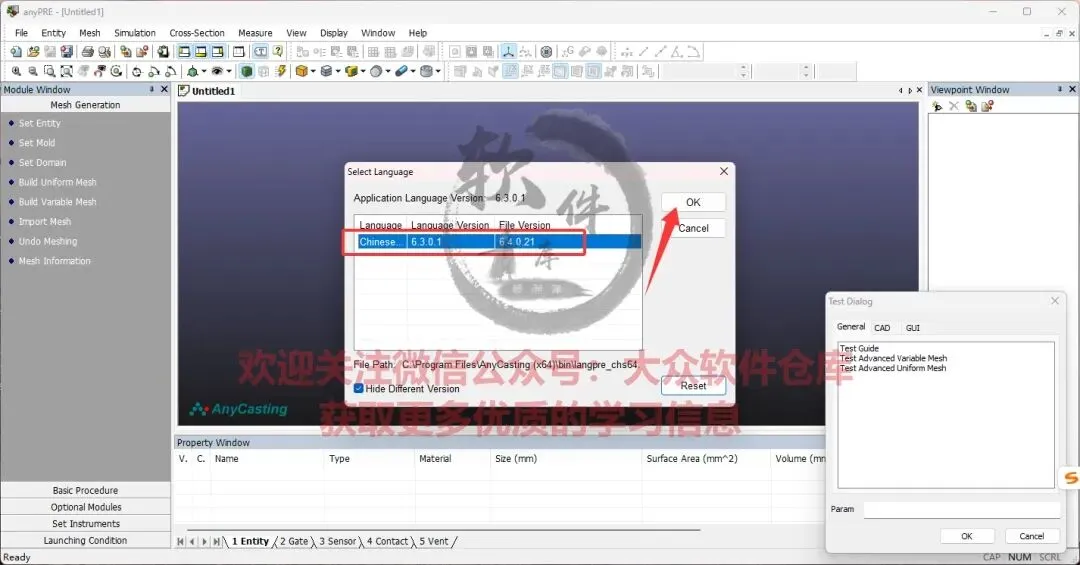Click the clipboard paste icon in toolbar
This screenshot has width=1080, height=565.
click(163, 52)
